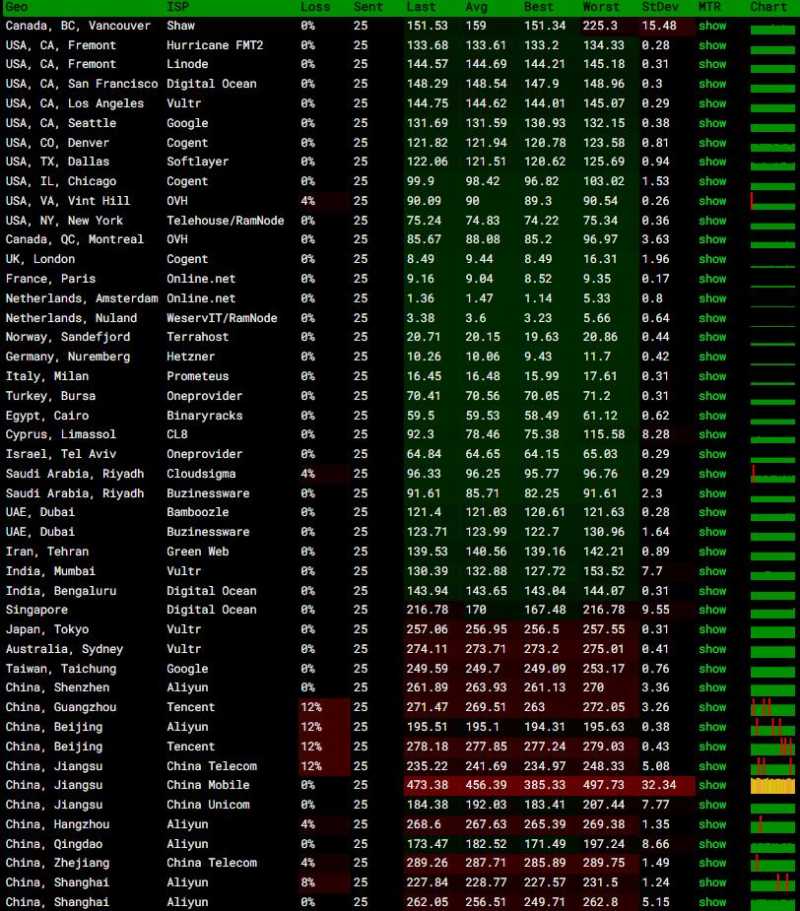The image size is (800, 911).
Task: Open the show link for Hetzner Nuremberg
Action: (x=712, y=357)
